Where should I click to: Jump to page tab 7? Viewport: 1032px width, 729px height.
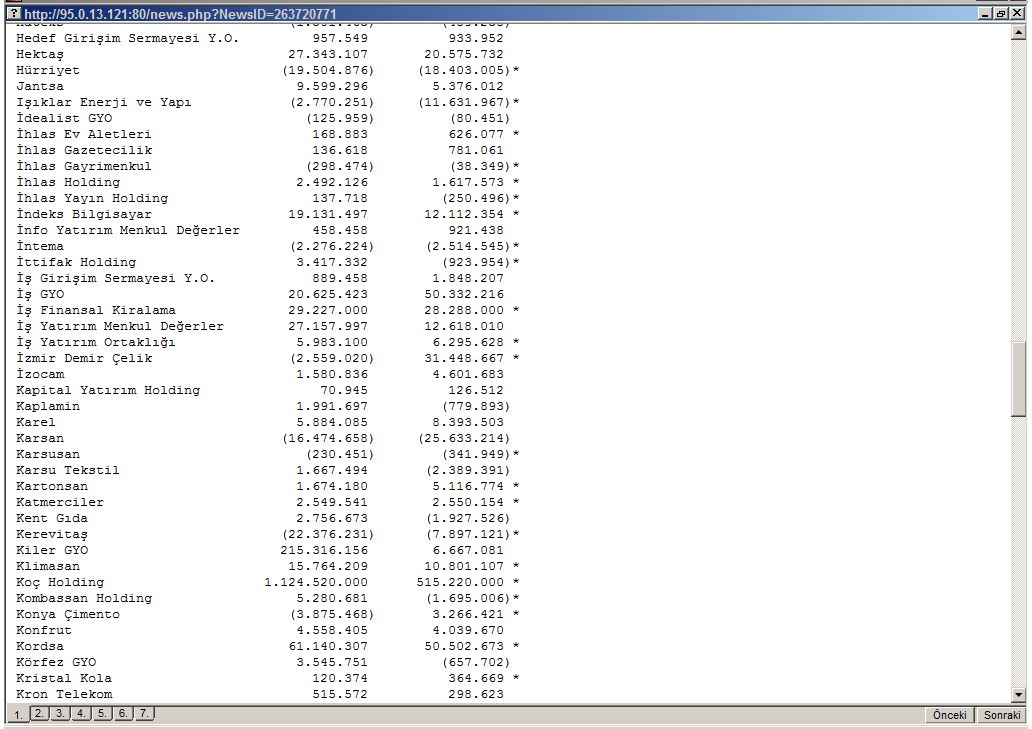(144, 713)
